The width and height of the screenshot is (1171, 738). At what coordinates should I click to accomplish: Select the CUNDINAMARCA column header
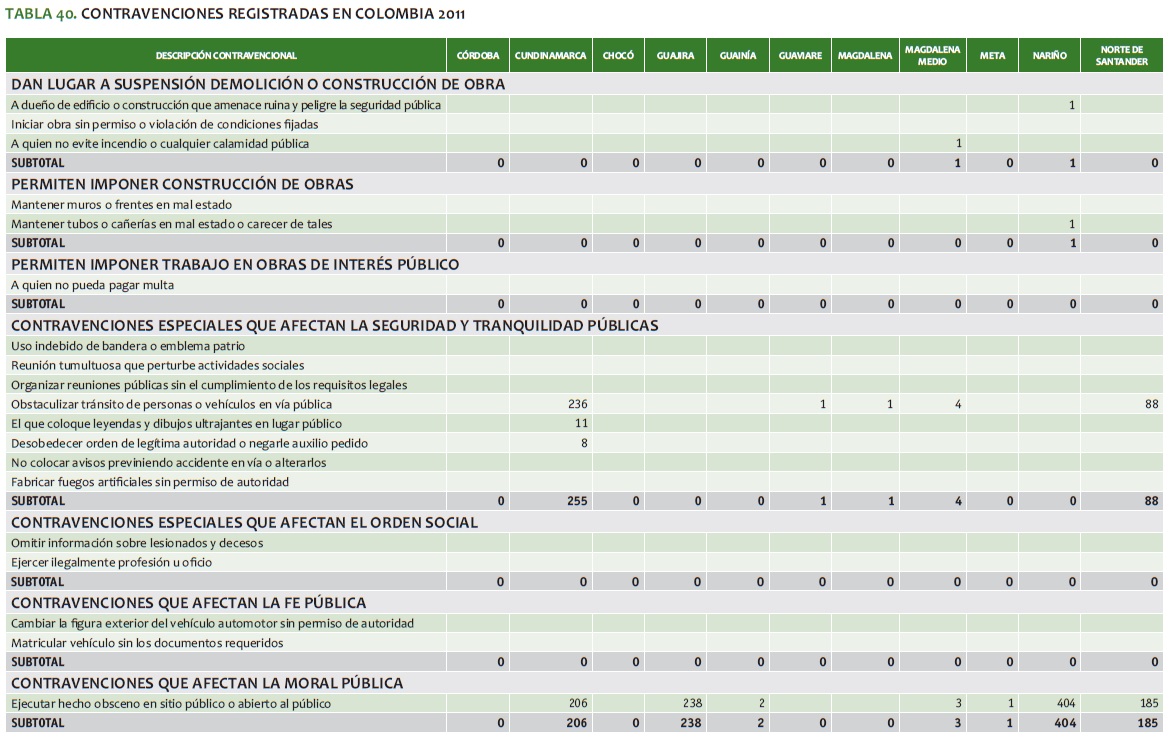point(549,56)
